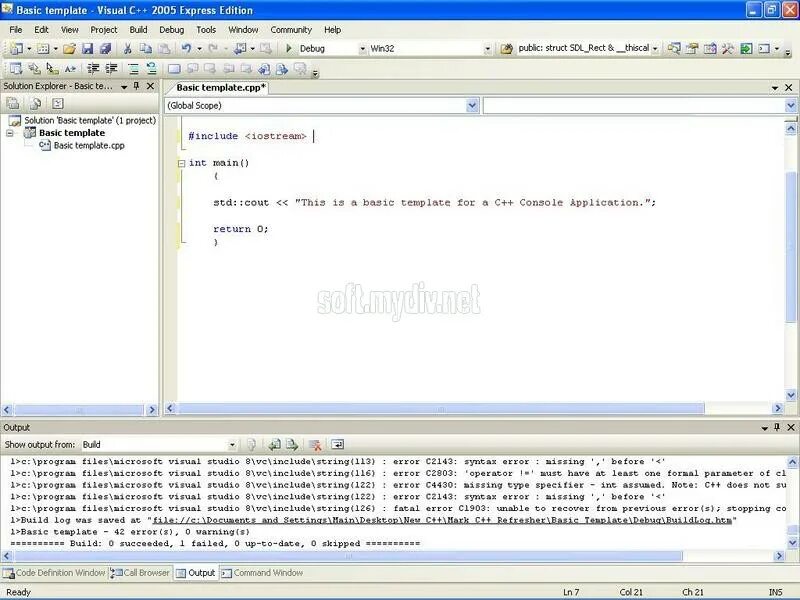Go to next message in Output
Screen dimensions: 800x600
[292, 445]
